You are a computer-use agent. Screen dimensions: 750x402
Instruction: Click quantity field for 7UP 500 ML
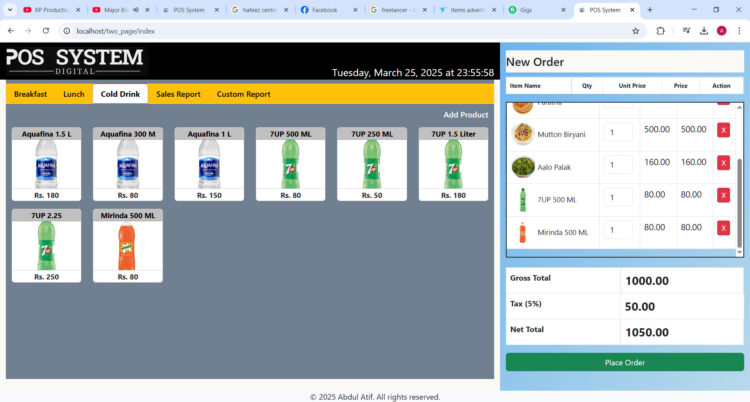pos(618,197)
